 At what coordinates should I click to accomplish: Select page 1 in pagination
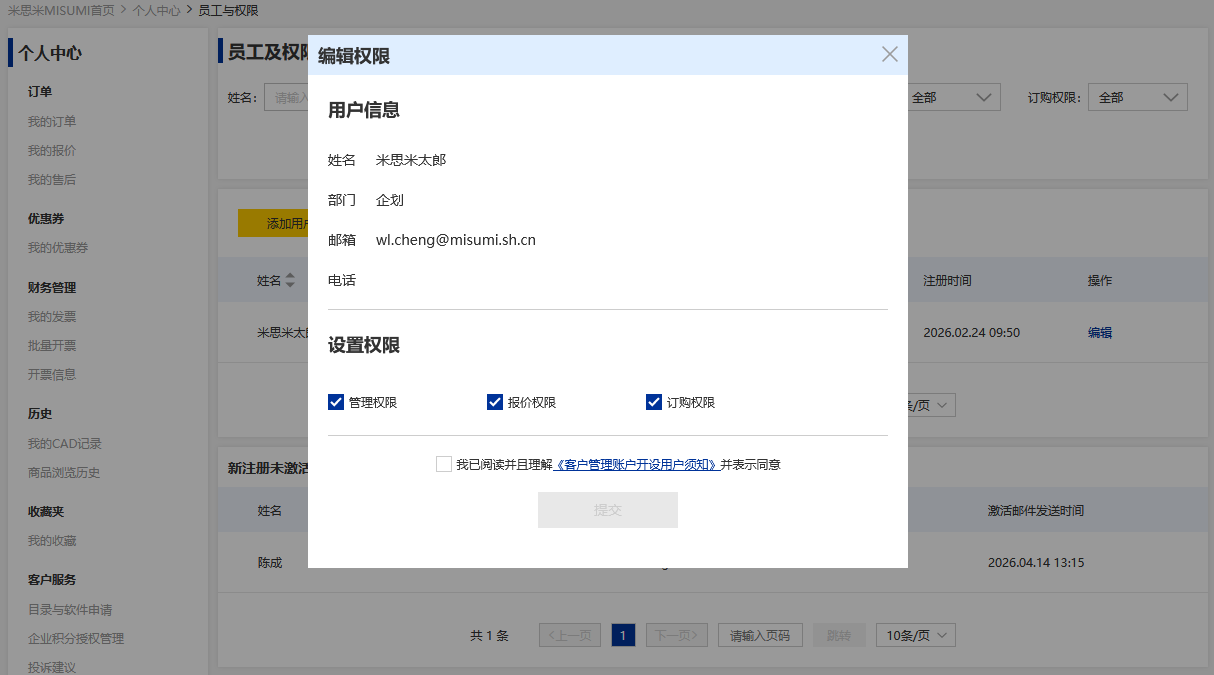tap(623, 635)
